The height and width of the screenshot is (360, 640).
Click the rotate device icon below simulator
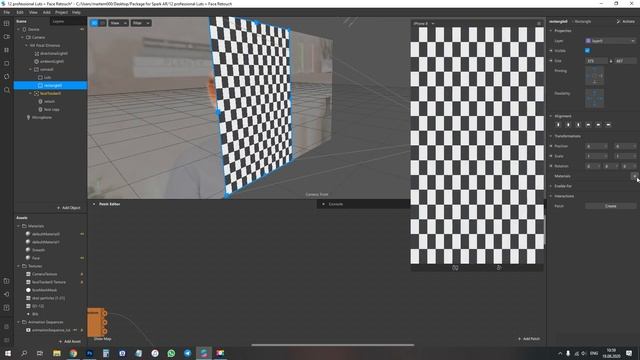(x=455, y=268)
